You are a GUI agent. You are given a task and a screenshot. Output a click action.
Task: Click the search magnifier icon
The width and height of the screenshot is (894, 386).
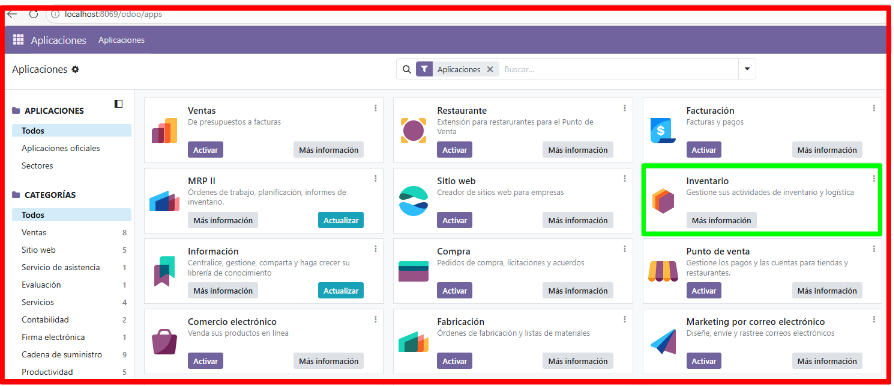coord(407,70)
